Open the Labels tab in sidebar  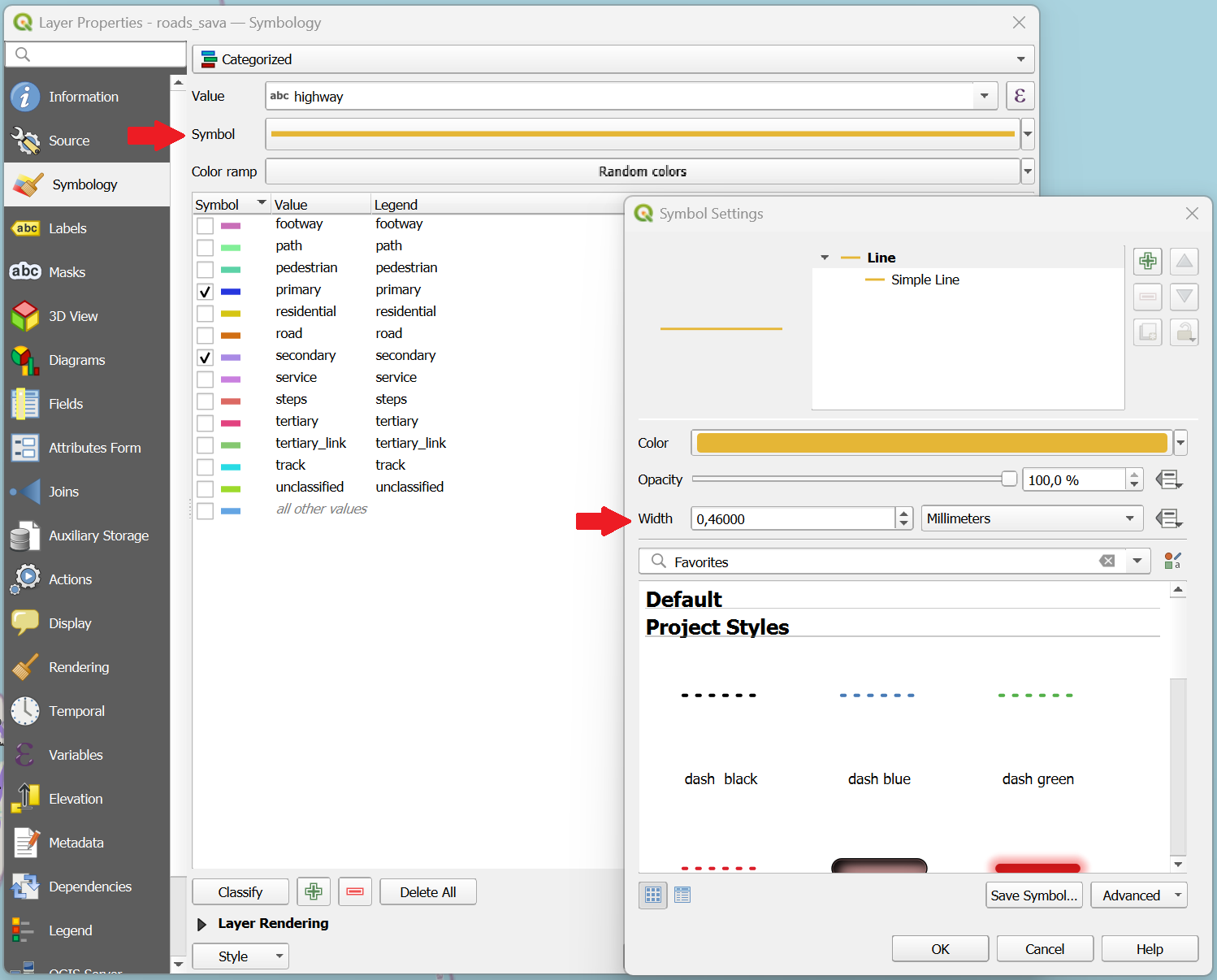[67, 228]
